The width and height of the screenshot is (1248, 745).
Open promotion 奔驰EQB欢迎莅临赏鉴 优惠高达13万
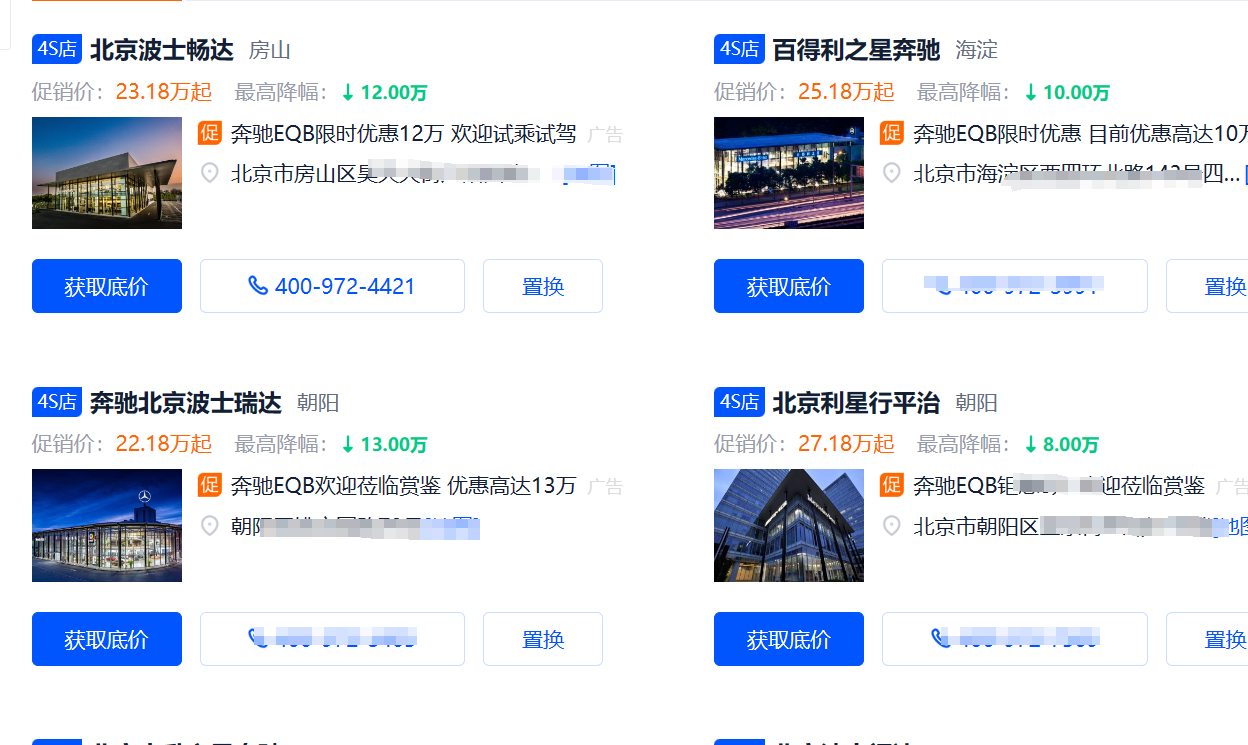(404, 486)
